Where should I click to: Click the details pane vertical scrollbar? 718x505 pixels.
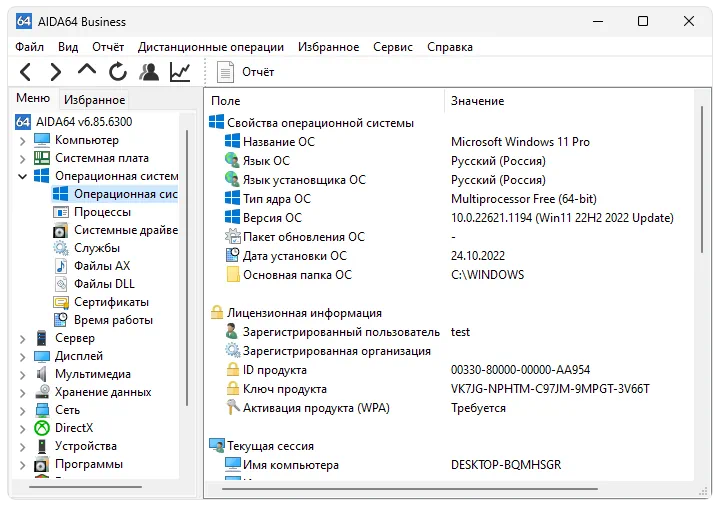pyautogui.click(x=702, y=179)
